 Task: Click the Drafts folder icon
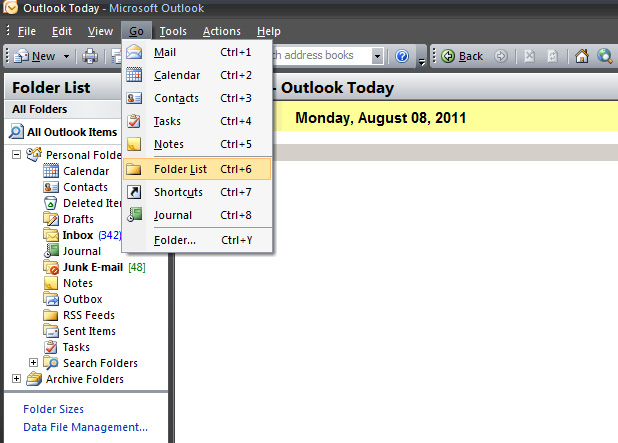[51, 219]
